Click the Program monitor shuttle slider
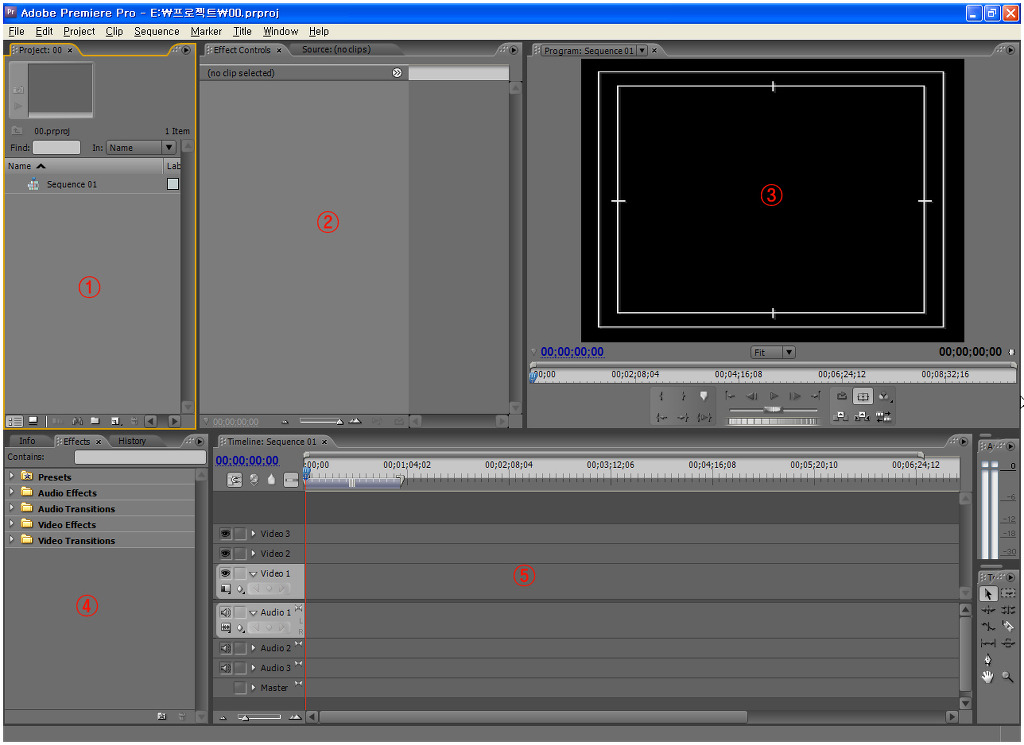1024x745 pixels. (772, 410)
